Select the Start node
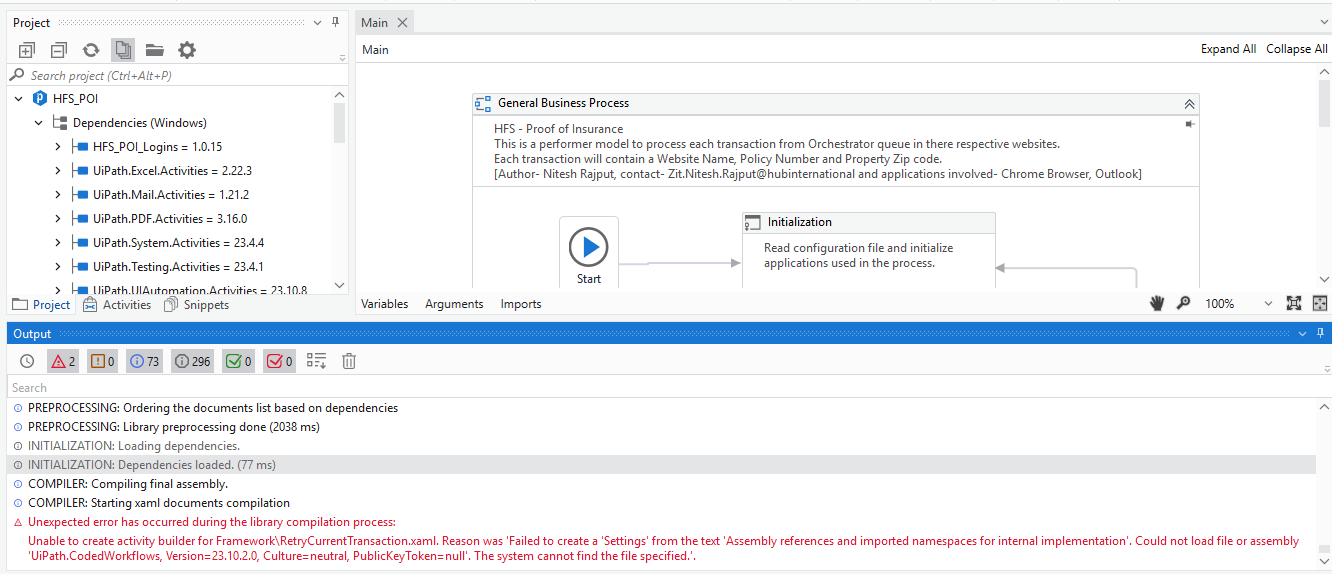The height and width of the screenshot is (574, 1332). (x=588, y=252)
